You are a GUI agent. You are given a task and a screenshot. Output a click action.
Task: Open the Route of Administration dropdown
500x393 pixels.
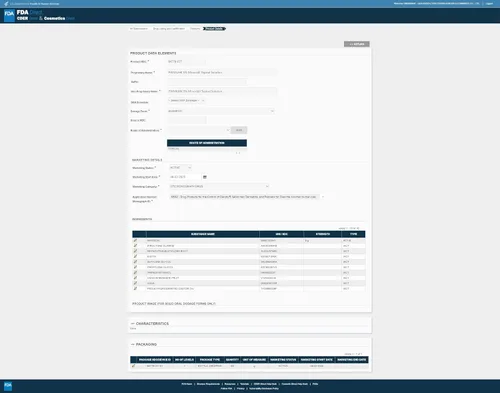199,130
